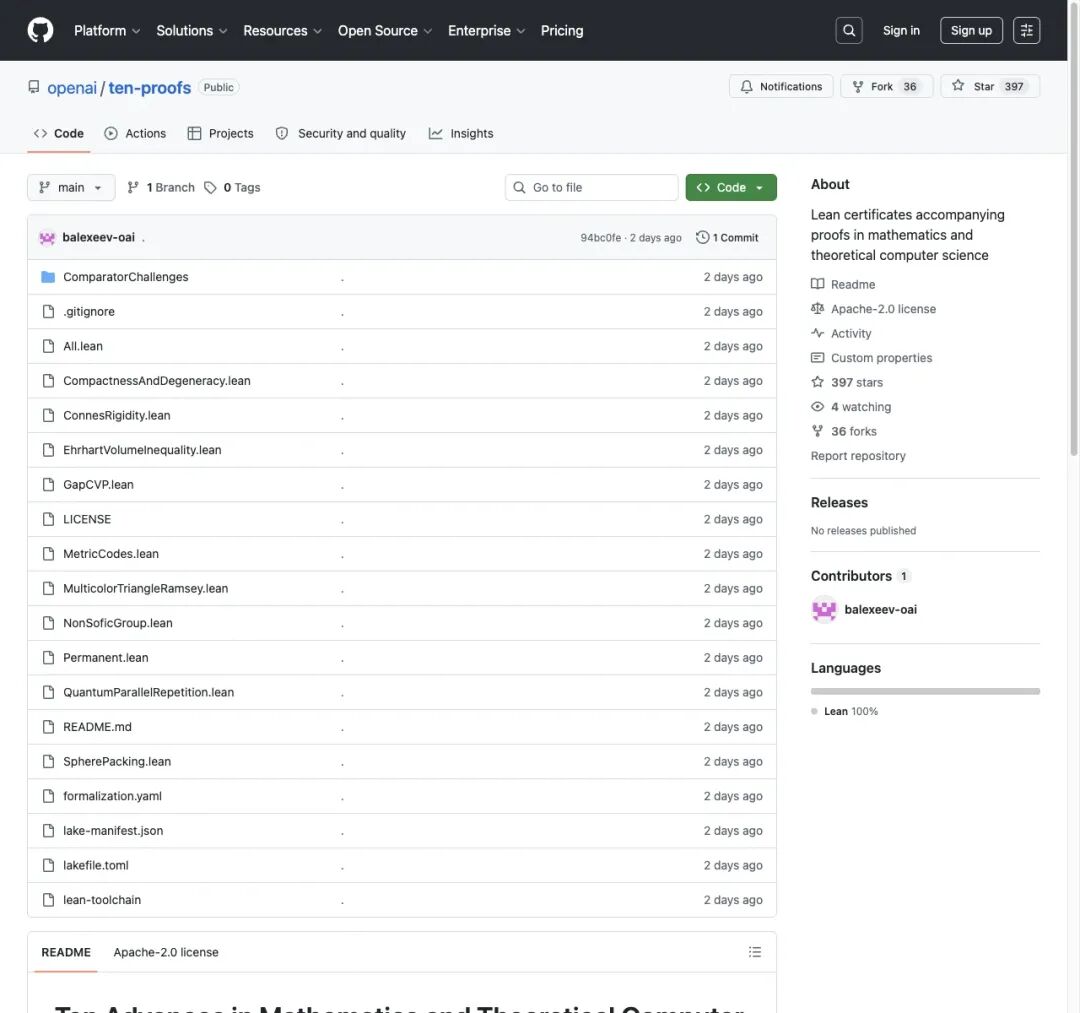Viewport: 1080px width, 1013px height.
Task: Open EhrhartVolumeInequality.lean file
Action: tap(142, 450)
